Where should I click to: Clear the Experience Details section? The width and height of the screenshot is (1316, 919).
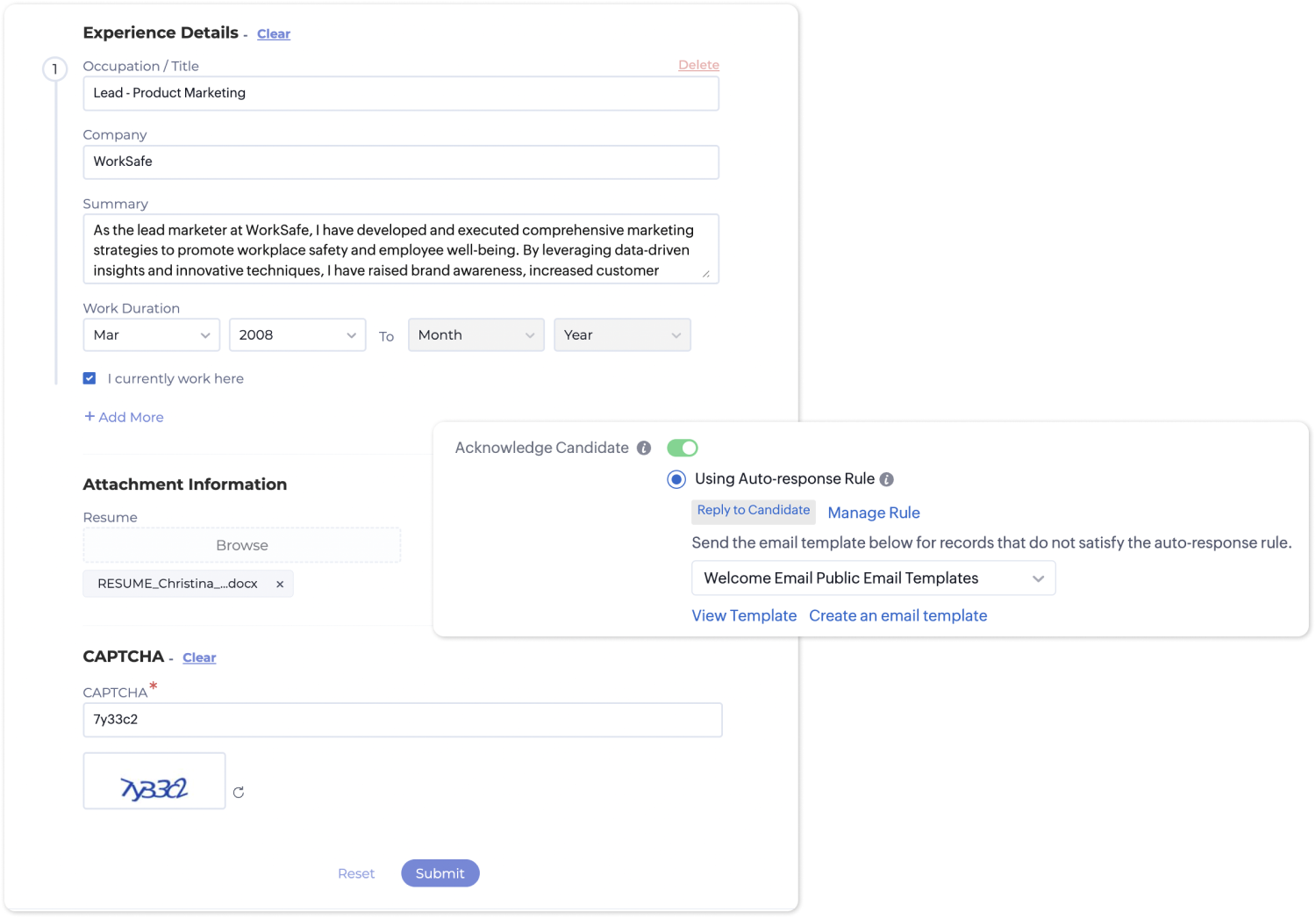click(x=274, y=33)
